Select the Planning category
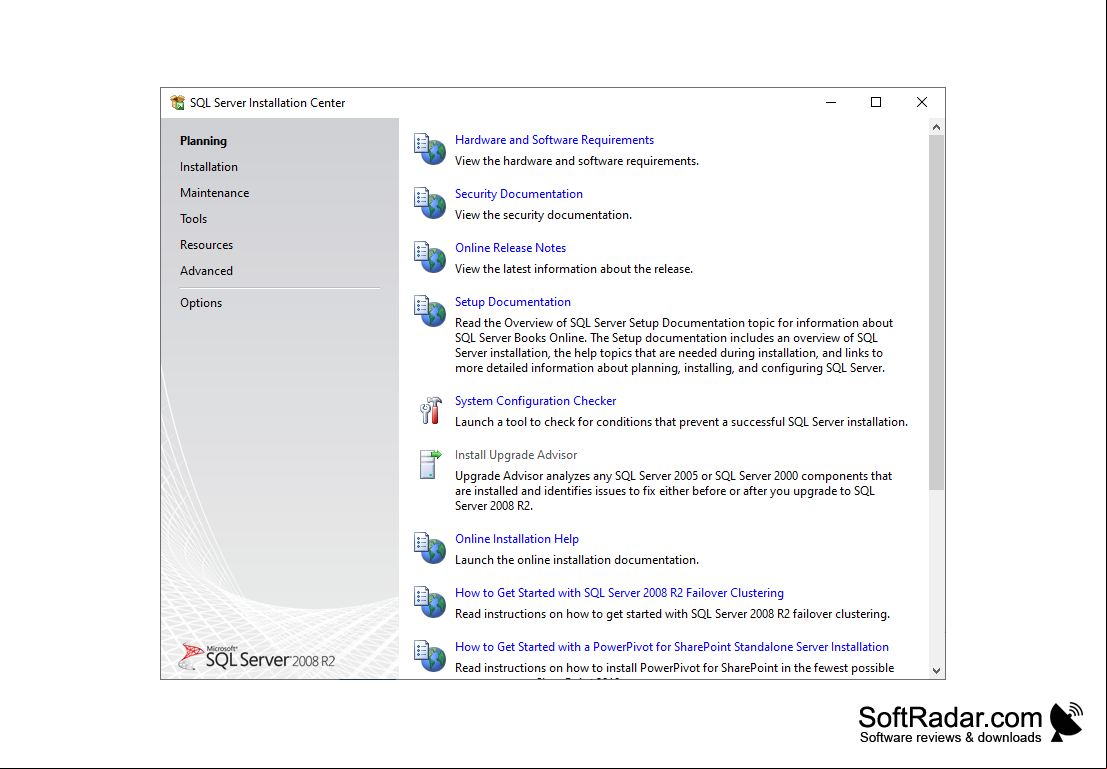The image size is (1107, 769). (203, 141)
